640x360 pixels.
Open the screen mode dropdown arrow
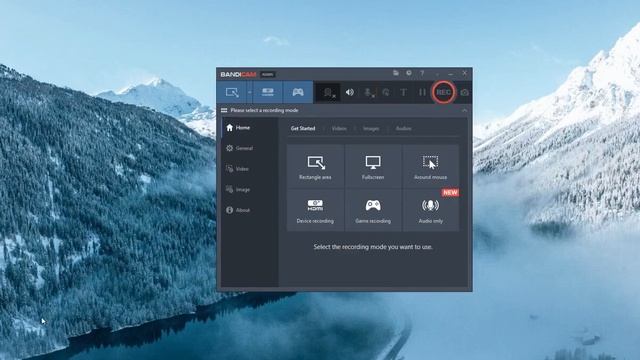click(x=249, y=92)
